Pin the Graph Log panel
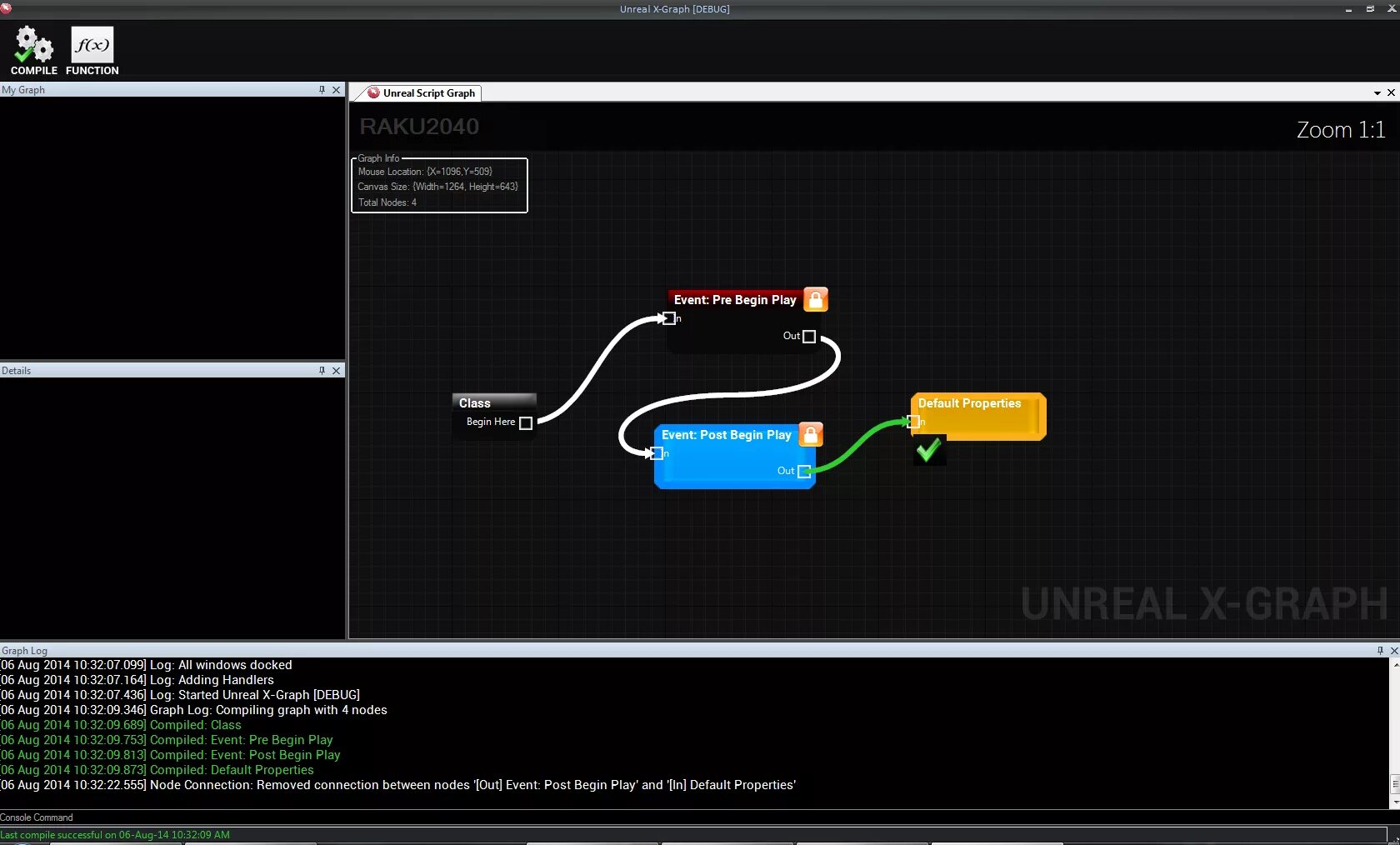 click(x=1380, y=650)
